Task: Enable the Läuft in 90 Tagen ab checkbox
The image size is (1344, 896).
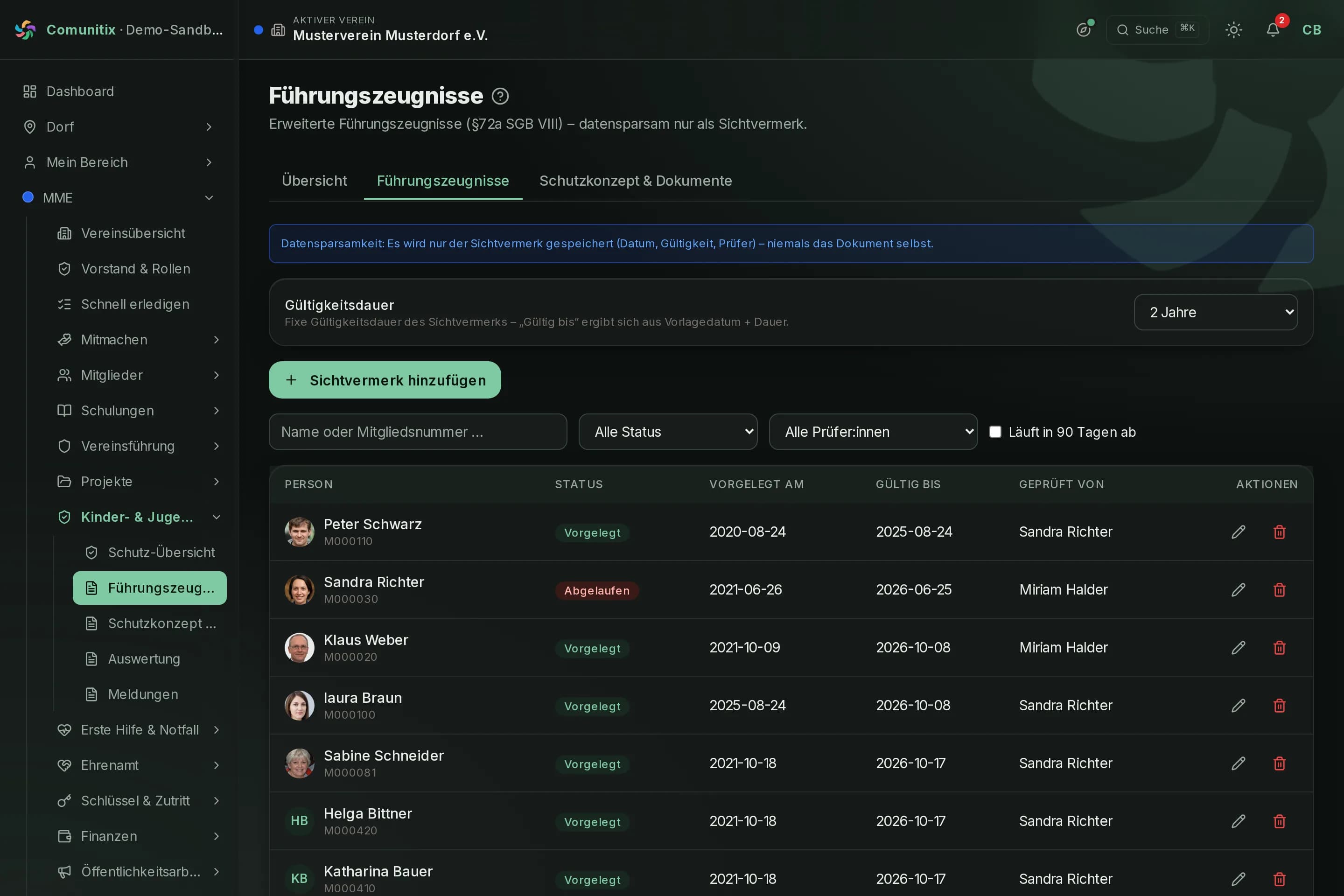Action: pos(995,432)
